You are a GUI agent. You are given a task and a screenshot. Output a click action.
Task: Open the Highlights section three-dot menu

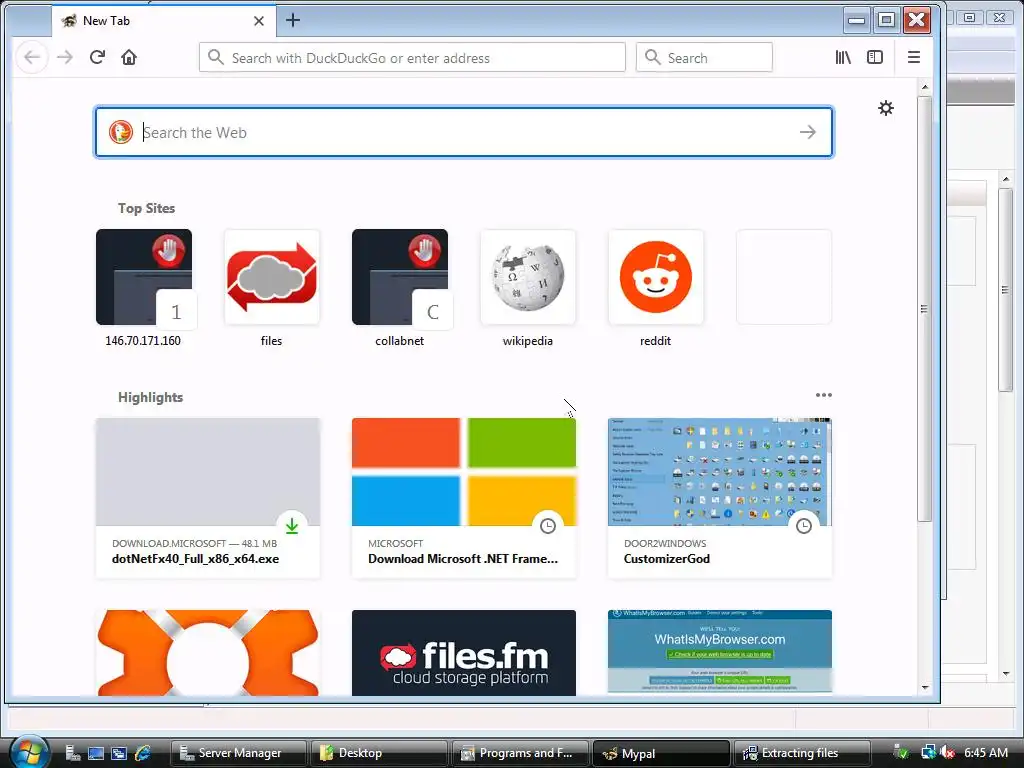click(x=824, y=395)
